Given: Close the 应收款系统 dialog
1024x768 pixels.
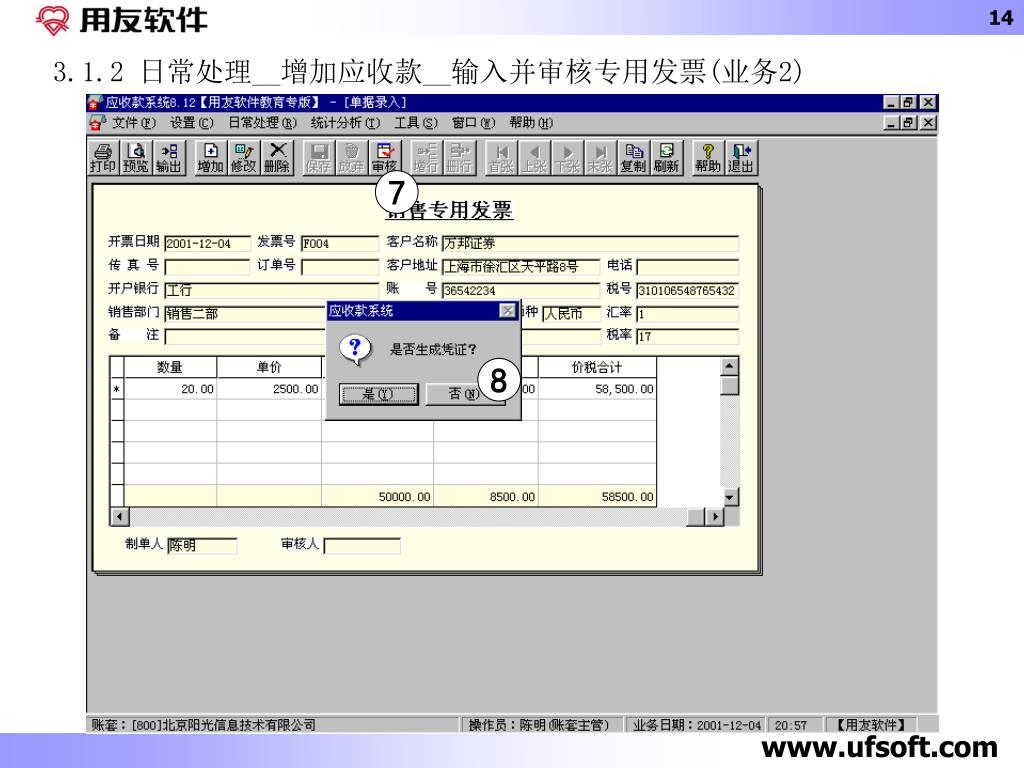Looking at the screenshot, I should [x=507, y=311].
